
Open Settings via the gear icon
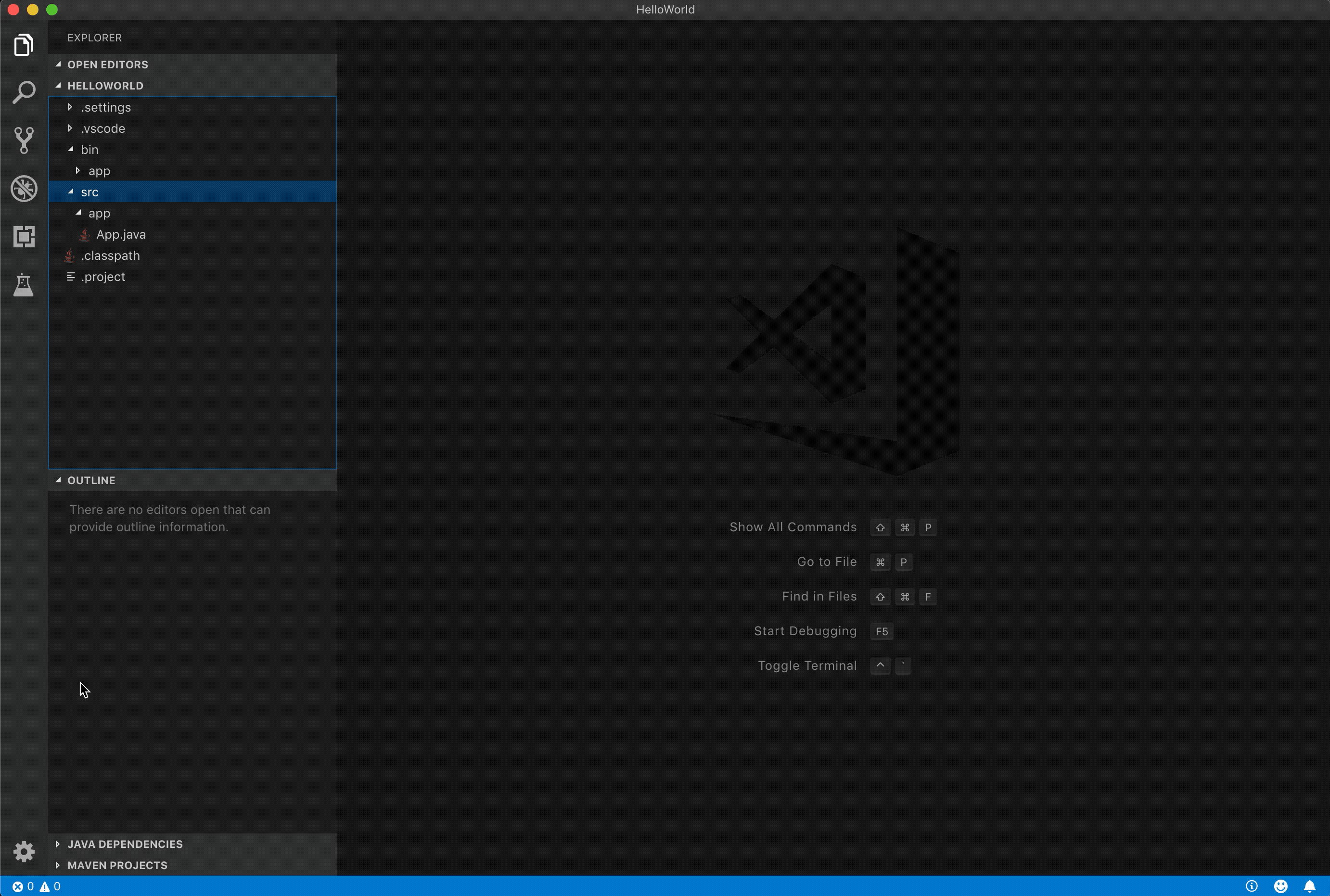(x=24, y=851)
